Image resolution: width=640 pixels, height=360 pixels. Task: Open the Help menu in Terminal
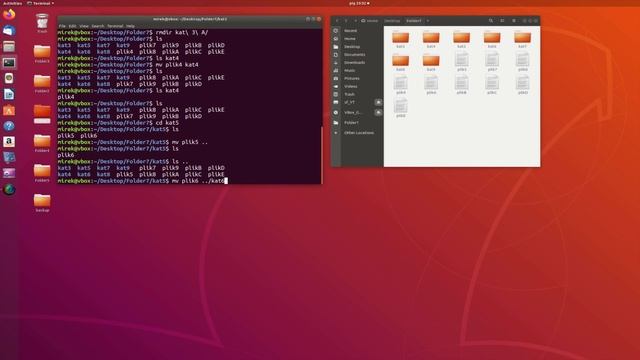click(x=130, y=26)
